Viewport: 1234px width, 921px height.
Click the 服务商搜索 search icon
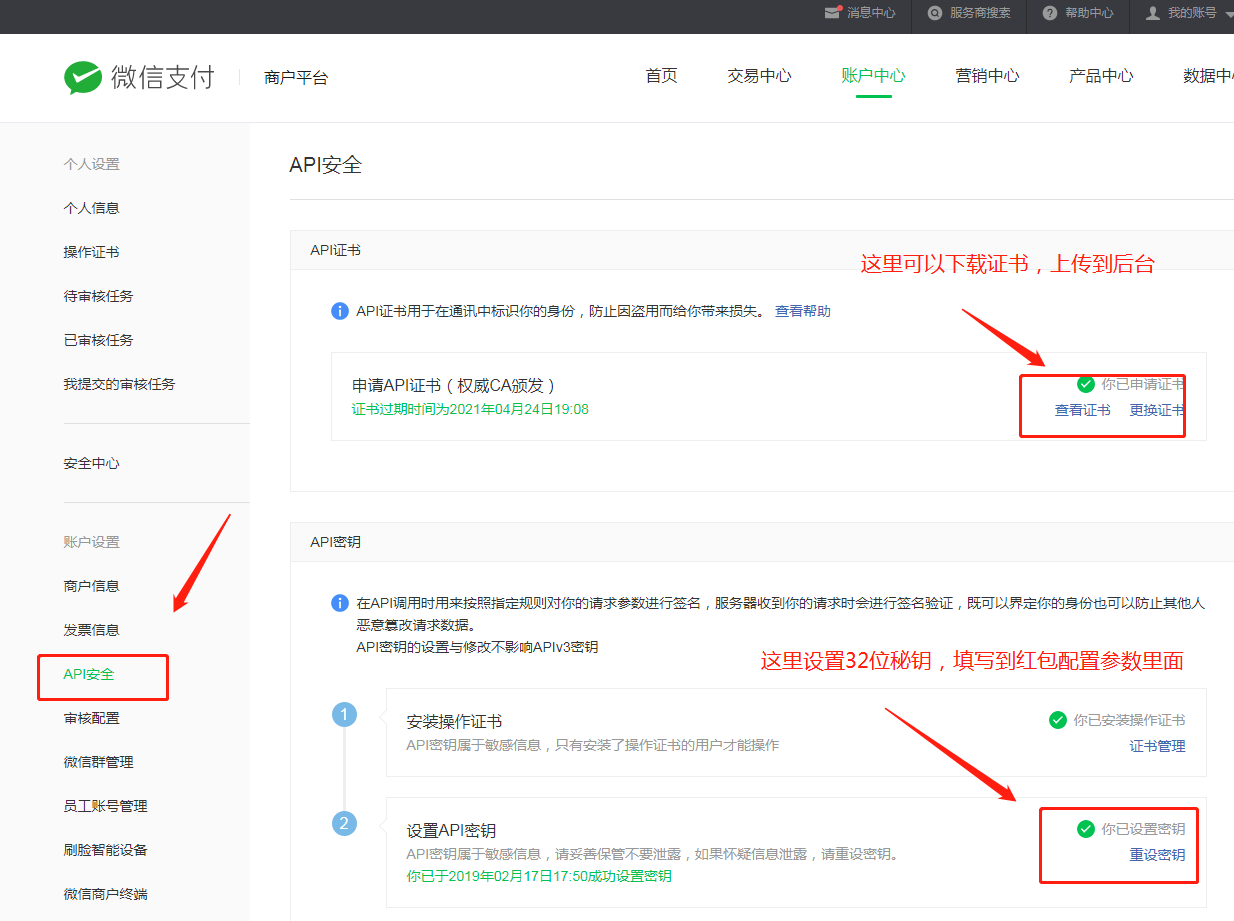tap(935, 13)
